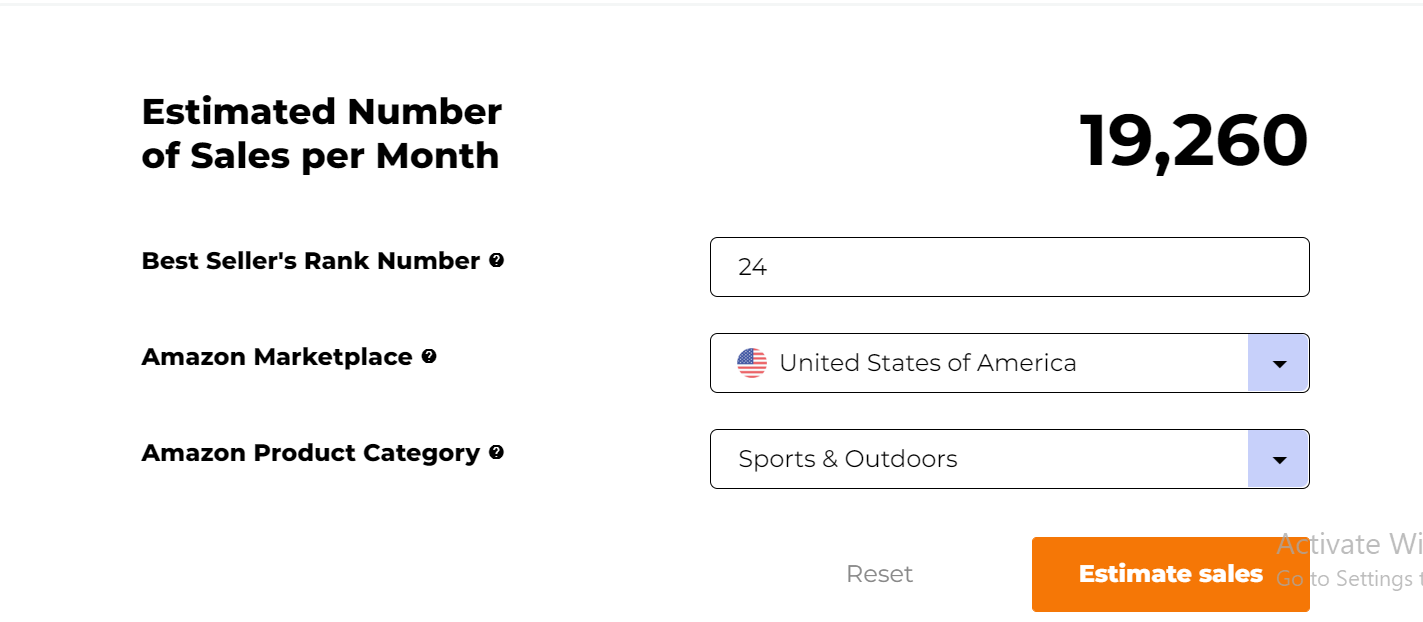Click the Amazon Product Category label text
The height and width of the screenshot is (622, 1423).
point(311,453)
